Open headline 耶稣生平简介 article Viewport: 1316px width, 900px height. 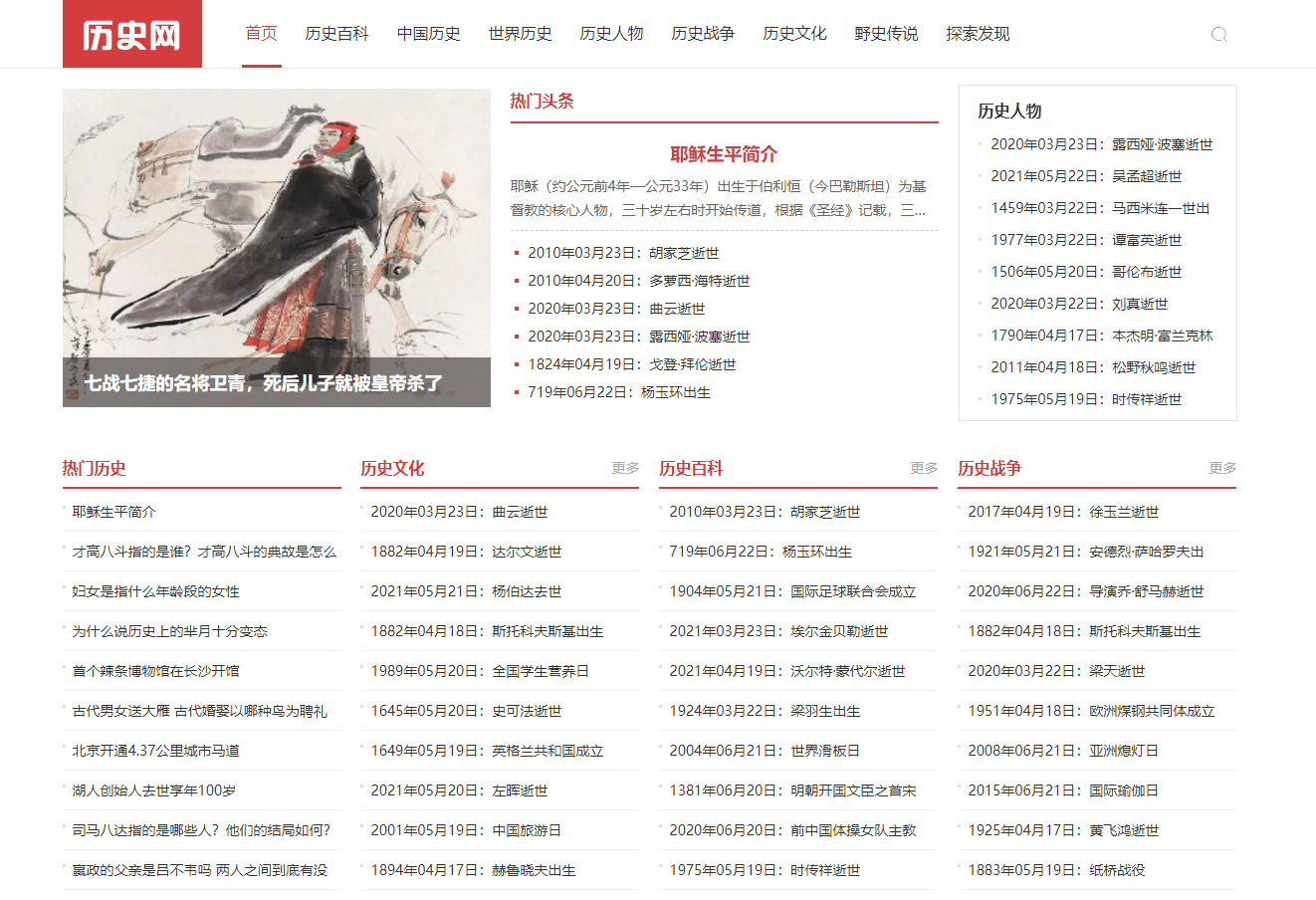(724, 154)
